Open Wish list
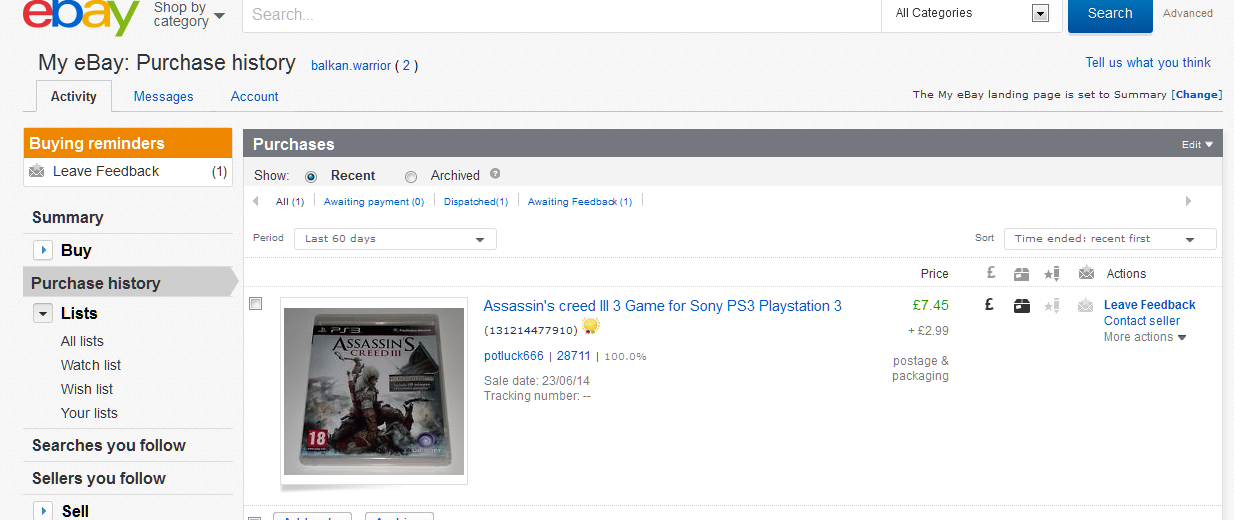 pyautogui.click(x=87, y=389)
